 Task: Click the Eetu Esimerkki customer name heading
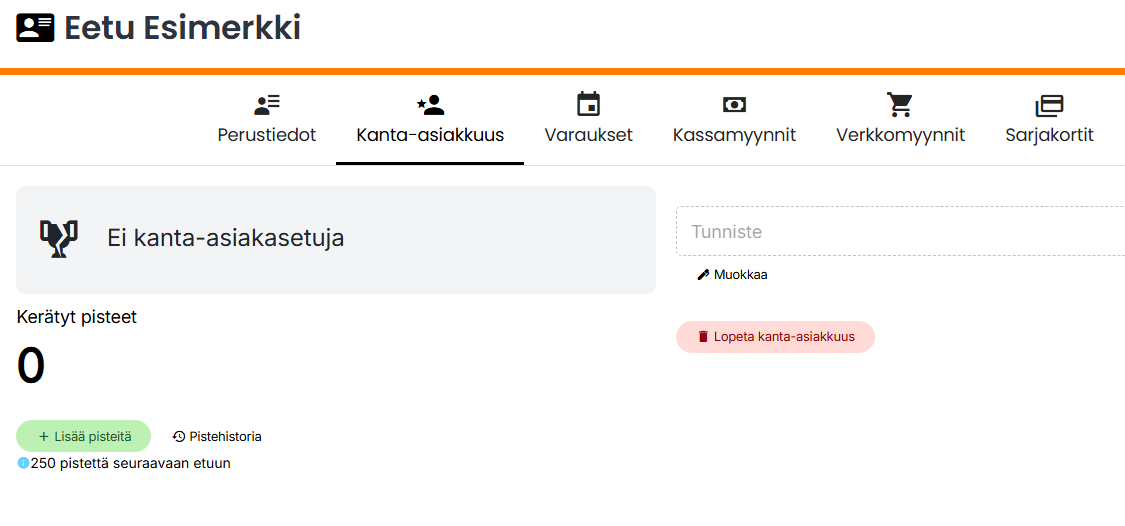[183, 28]
